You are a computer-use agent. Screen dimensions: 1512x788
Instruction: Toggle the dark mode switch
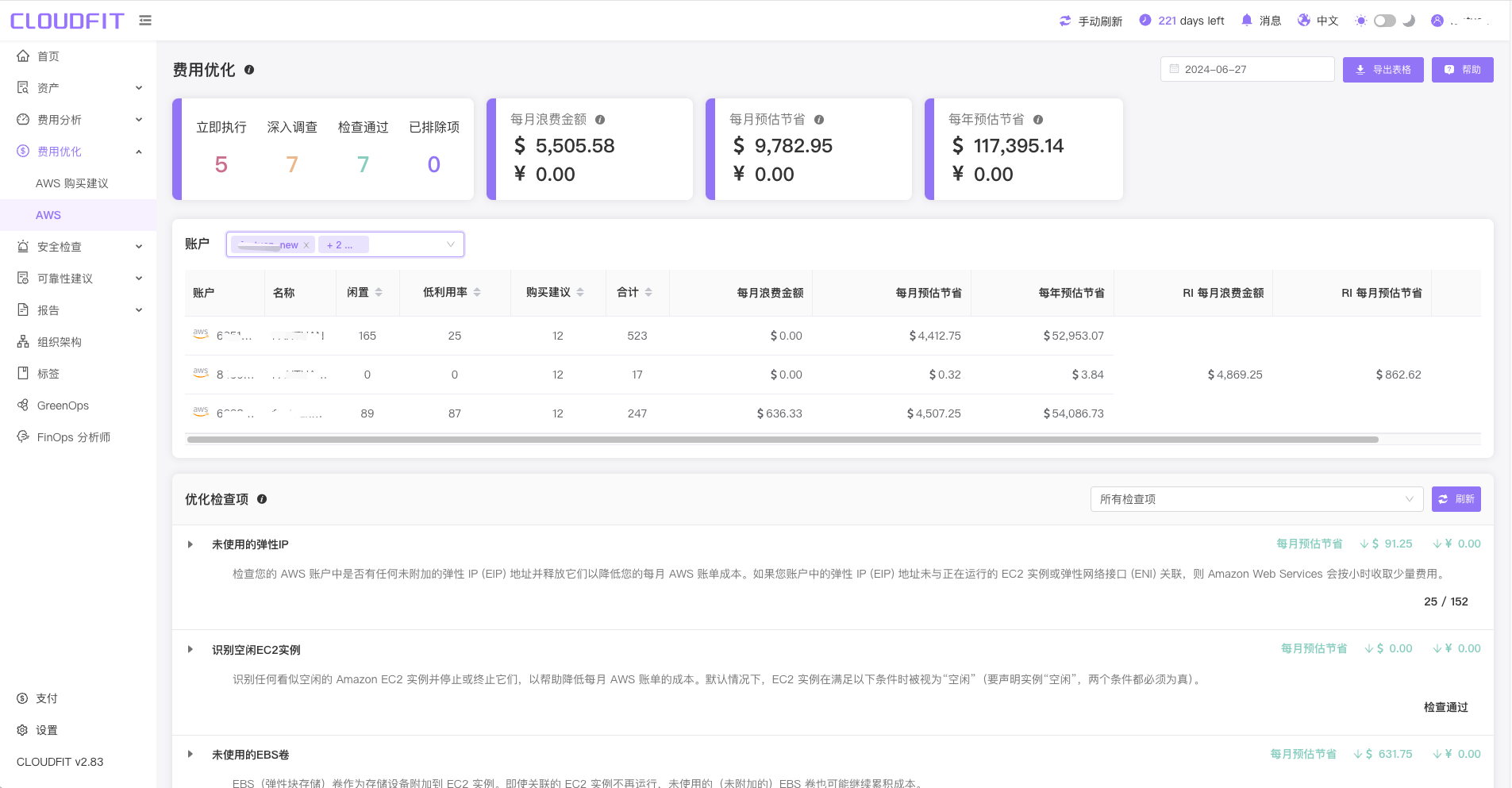click(x=1385, y=21)
